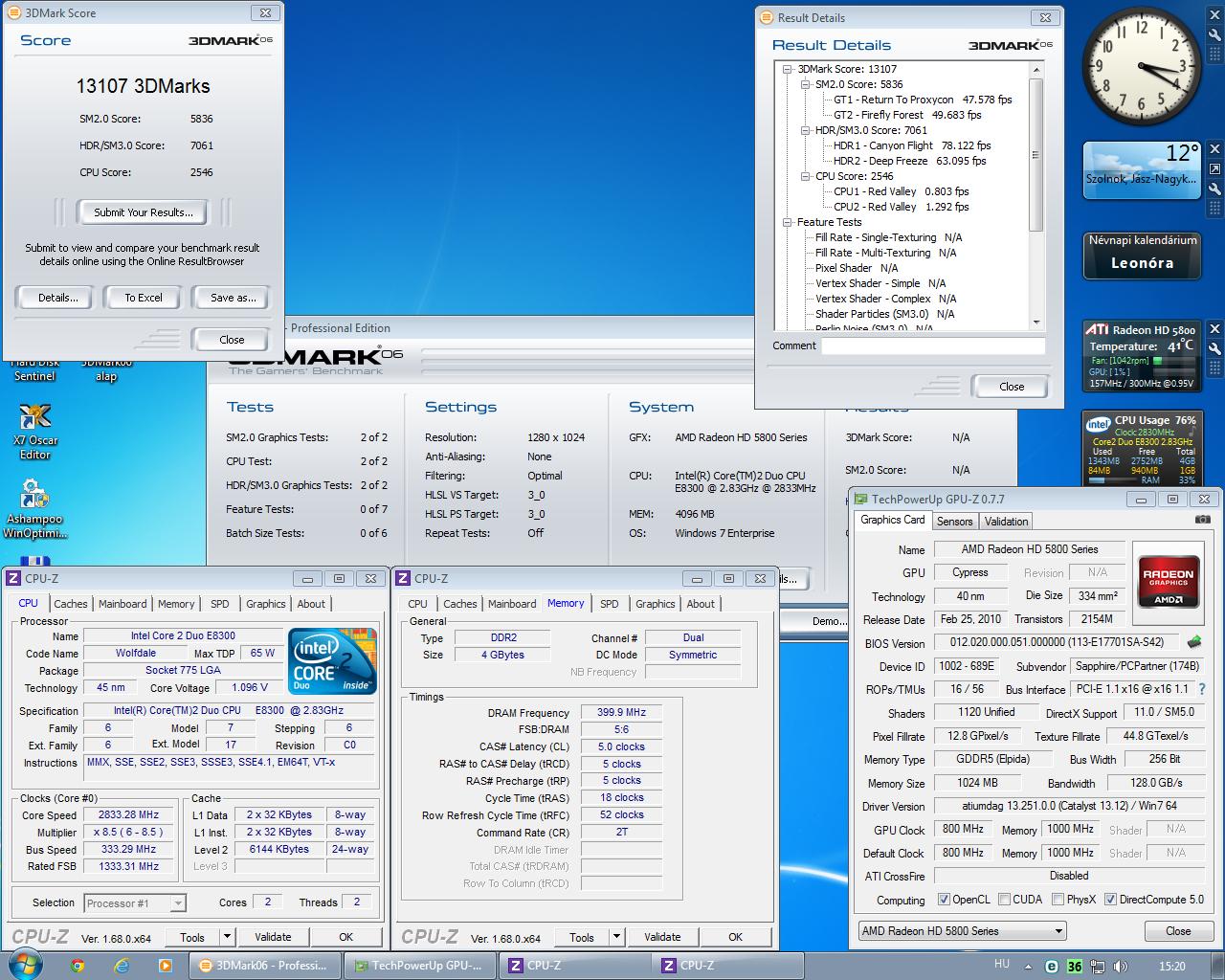Open the Memory tab in left CPU-Z
The image size is (1225, 980).
(176, 604)
